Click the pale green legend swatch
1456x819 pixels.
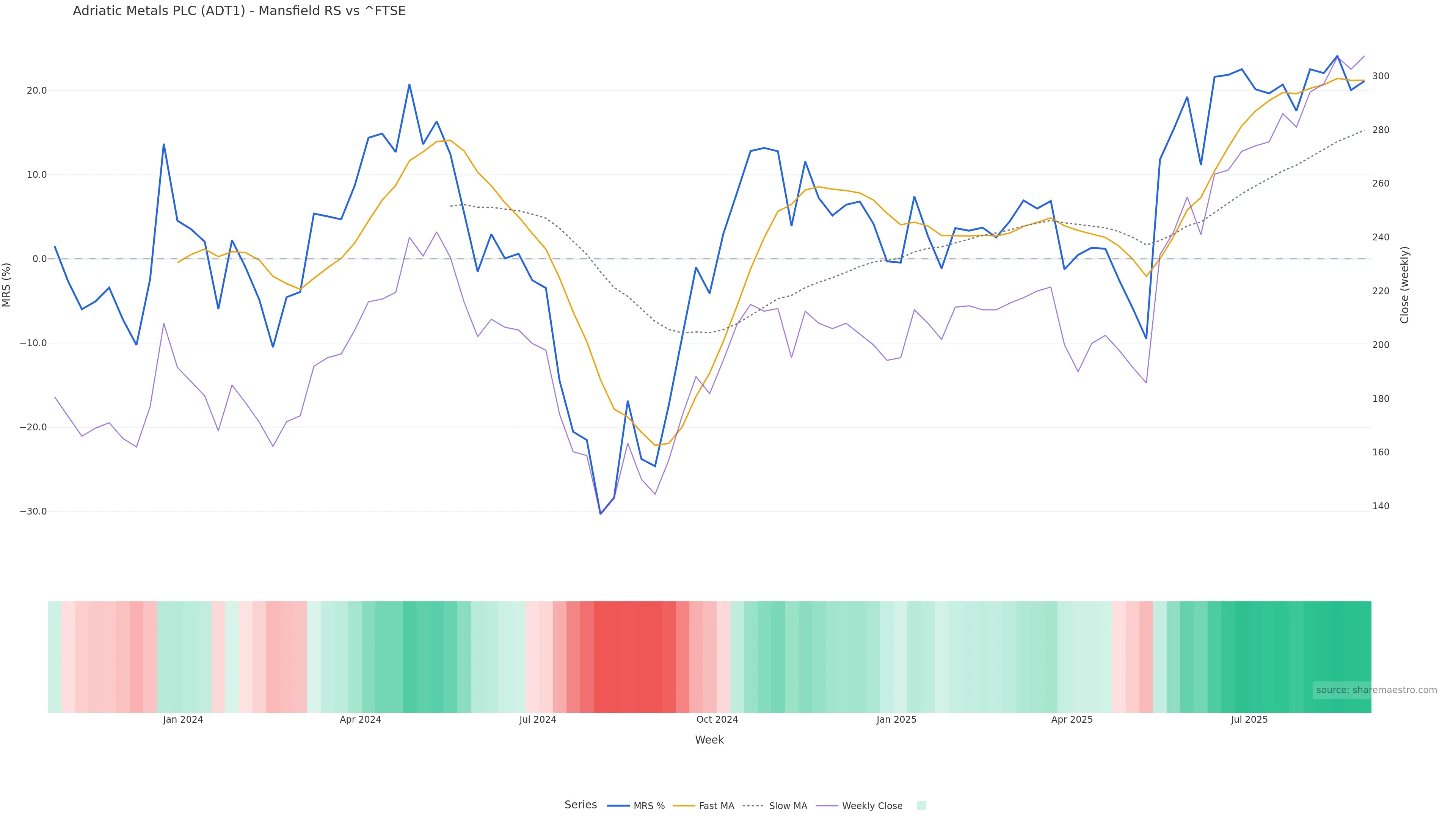pyautogui.click(x=921, y=806)
